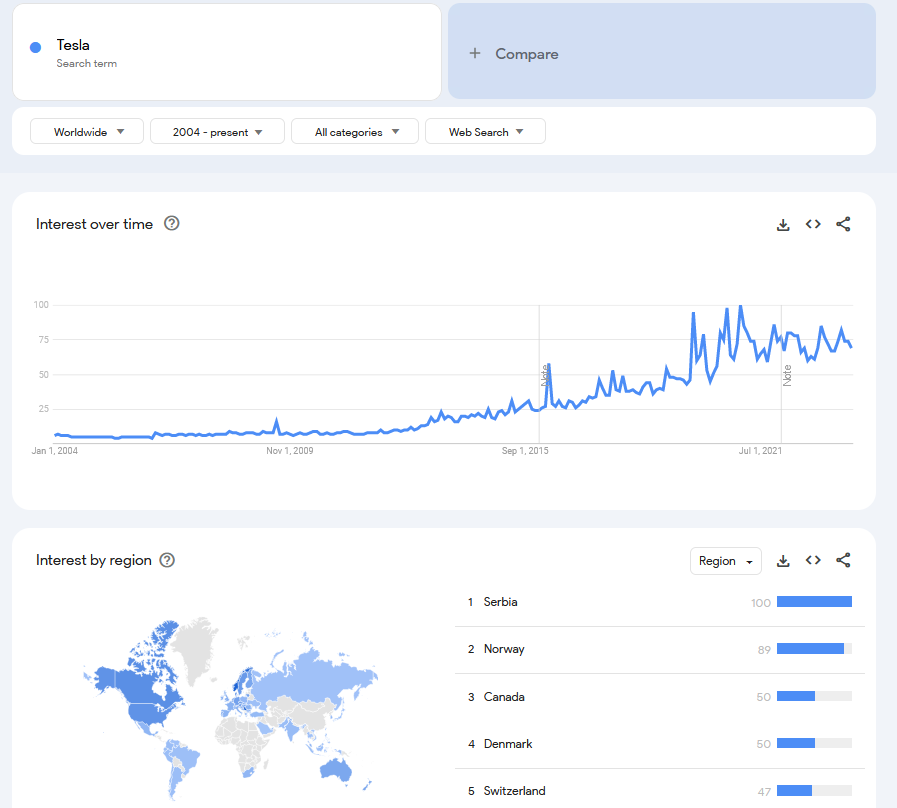Open help for Interest over time
The width and height of the screenshot is (897, 808).
click(172, 223)
